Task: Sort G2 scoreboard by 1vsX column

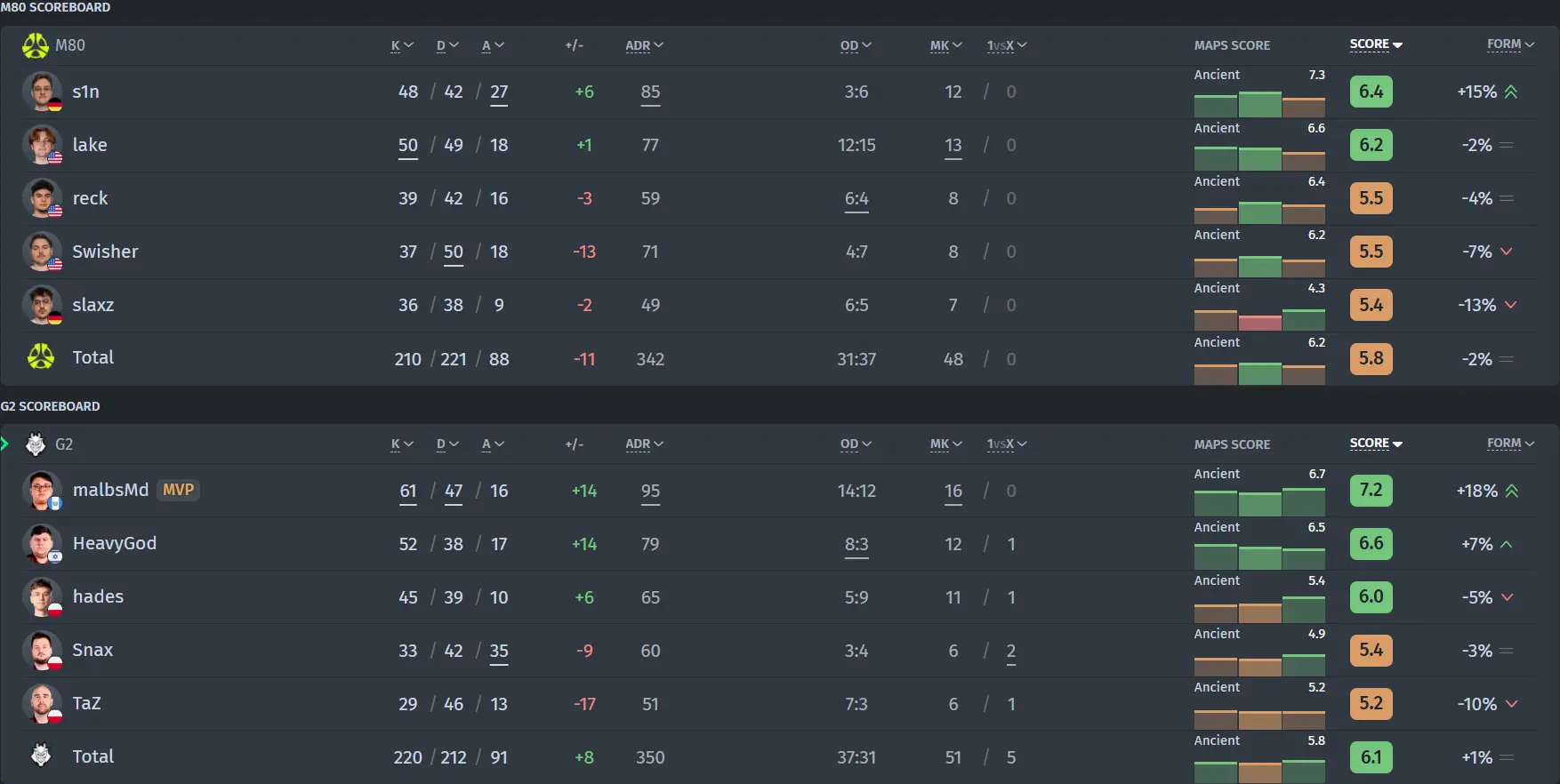Action: [1007, 444]
